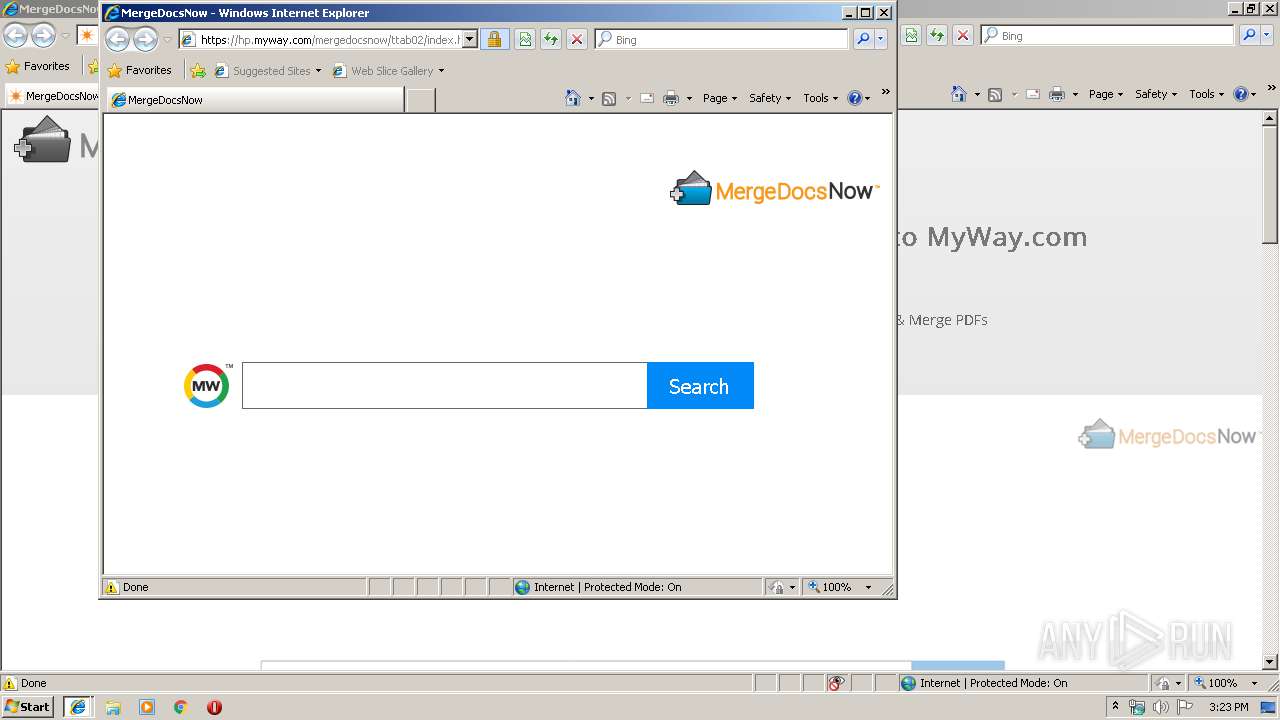
Task: Open Safety menu in background window
Action: click(x=1155, y=93)
